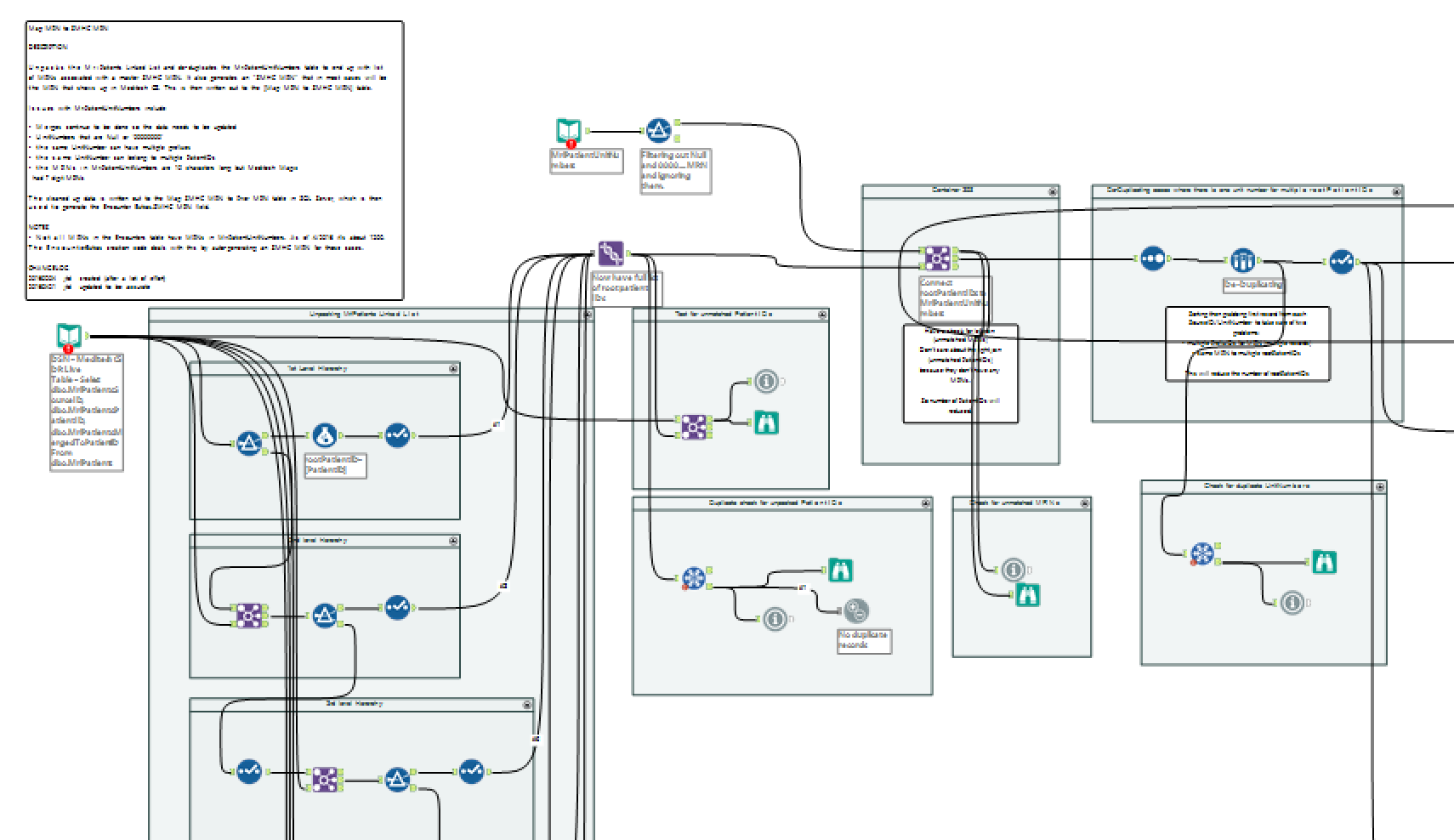Click 'rootPatientID=[PatientID]' formula annotation
1454x840 pixels.
click(x=336, y=464)
